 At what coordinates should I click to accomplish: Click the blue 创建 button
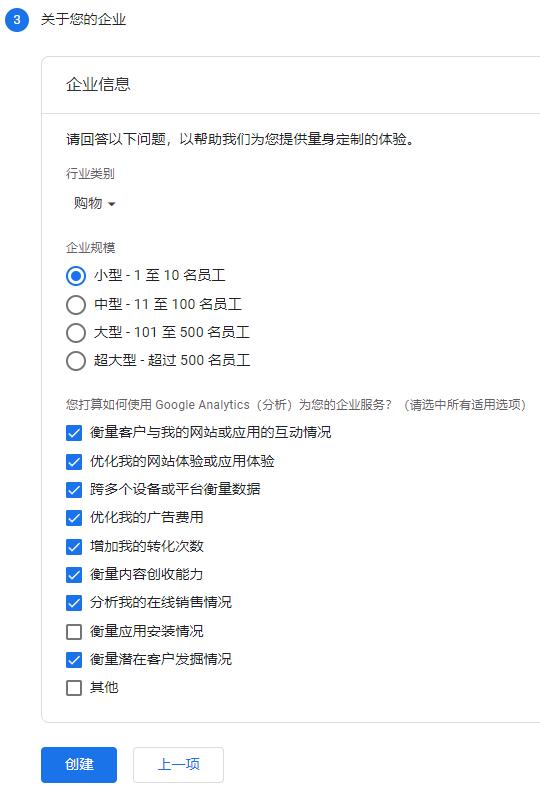click(x=79, y=764)
